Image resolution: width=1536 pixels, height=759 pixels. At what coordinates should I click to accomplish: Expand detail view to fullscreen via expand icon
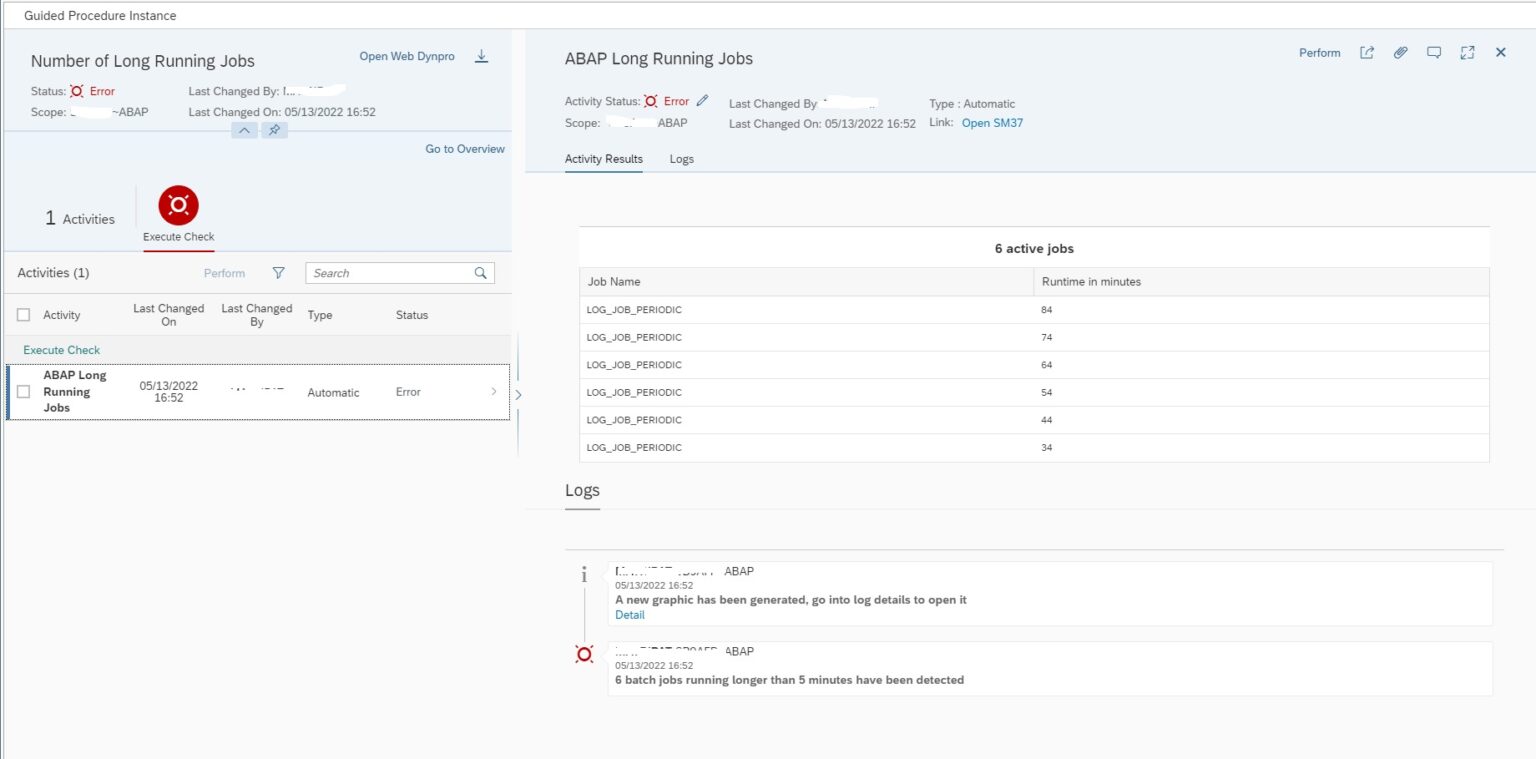click(1467, 52)
